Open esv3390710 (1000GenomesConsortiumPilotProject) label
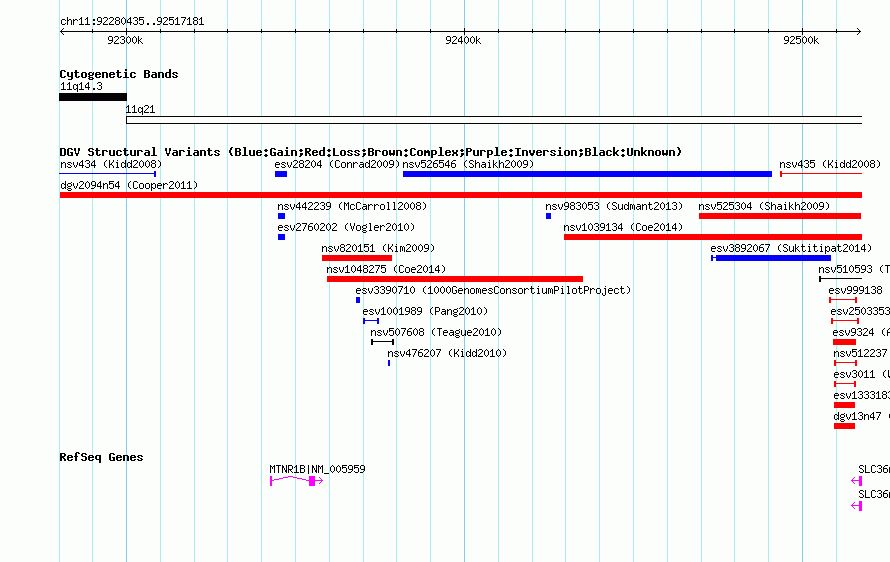The height and width of the screenshot is (562, 890). (x=493, y=290)
